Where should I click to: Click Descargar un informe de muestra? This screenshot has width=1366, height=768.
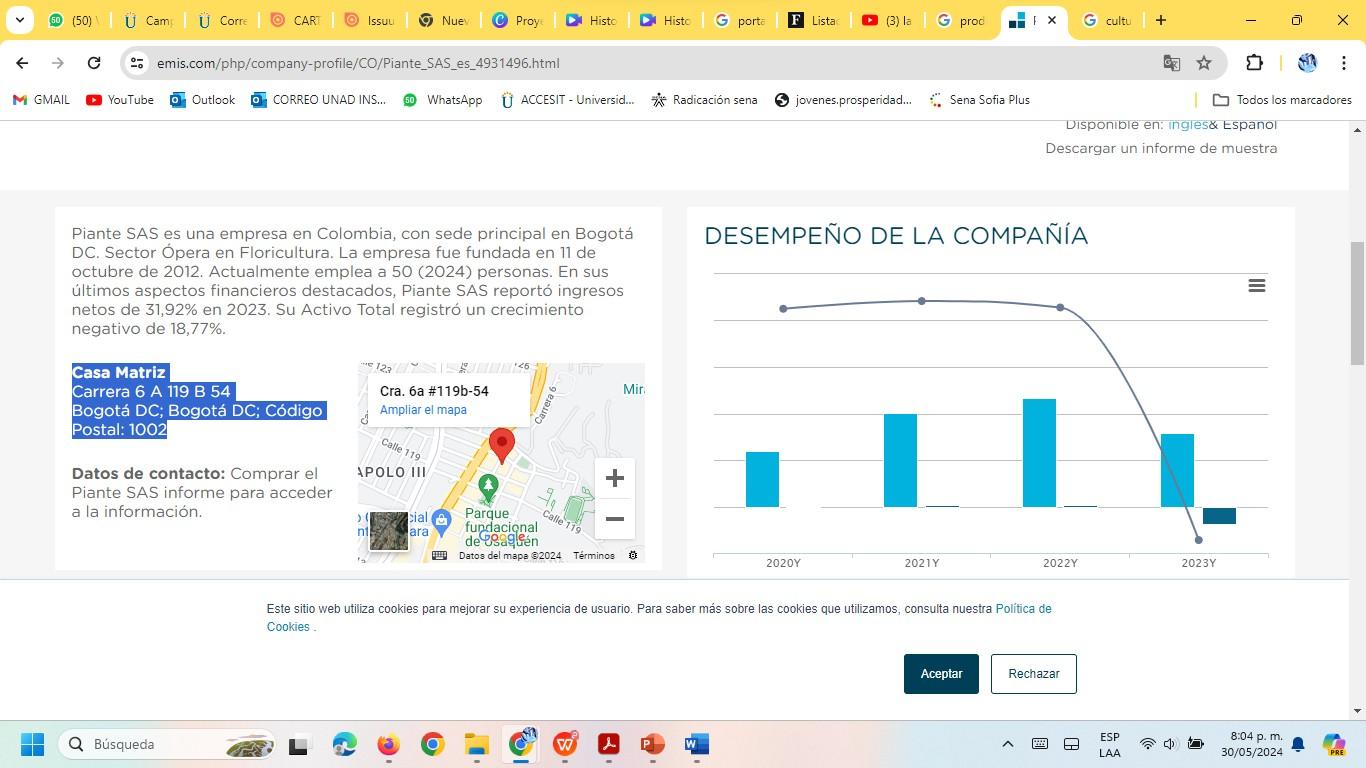[1161, 148]
